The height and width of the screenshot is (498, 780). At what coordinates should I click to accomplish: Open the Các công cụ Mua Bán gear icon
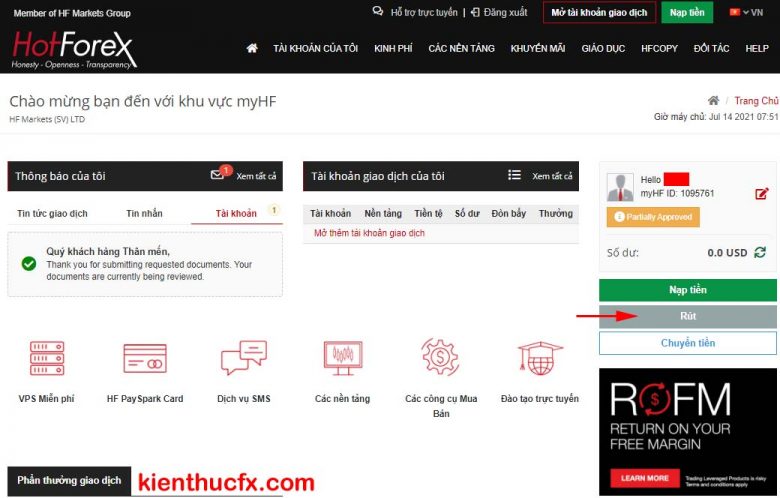pyautogui.click(x=440, y=357)
